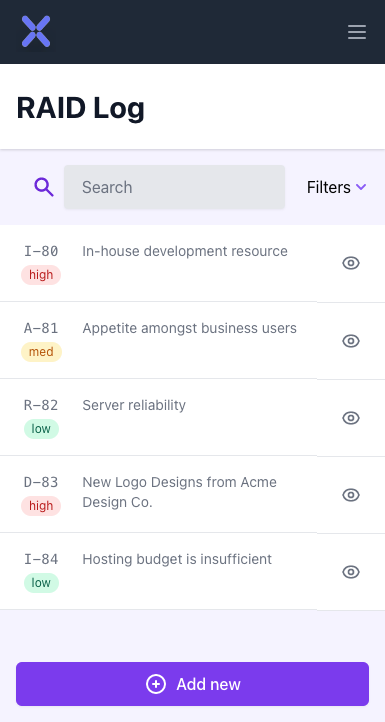Click the eye icon for I-84 Hosting budget
The image size is (385, 722).
[351, 571]
